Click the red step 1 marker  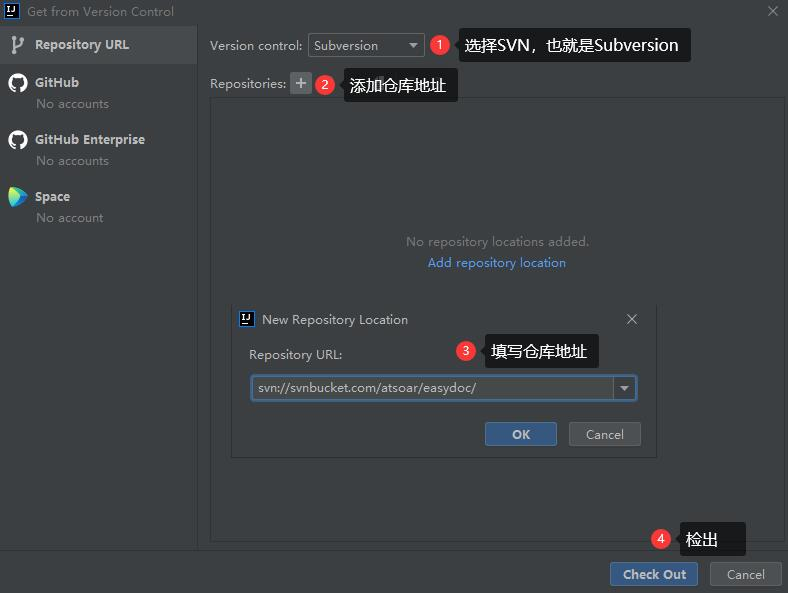coord(440,45)
